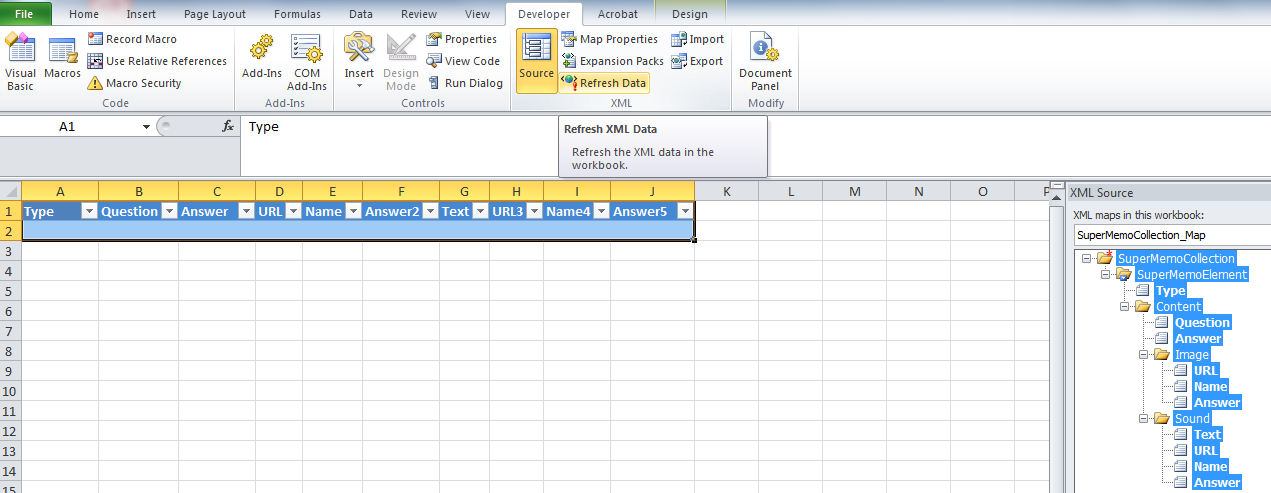1271x493 pixels.
Task: Switch to the Design tab
Action: 689,14
